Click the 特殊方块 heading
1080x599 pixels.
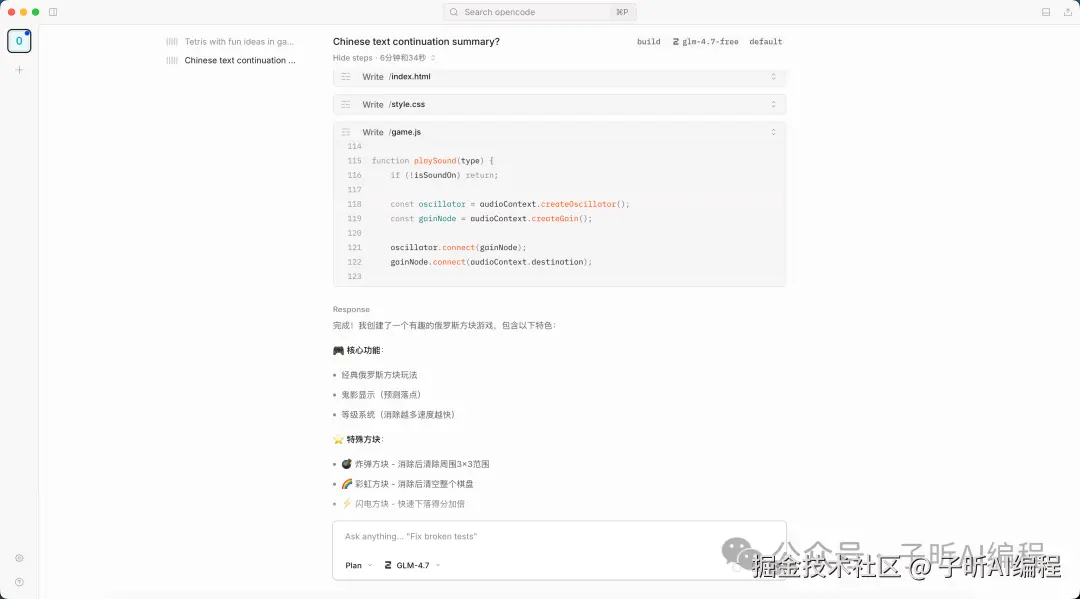point(358,439)
